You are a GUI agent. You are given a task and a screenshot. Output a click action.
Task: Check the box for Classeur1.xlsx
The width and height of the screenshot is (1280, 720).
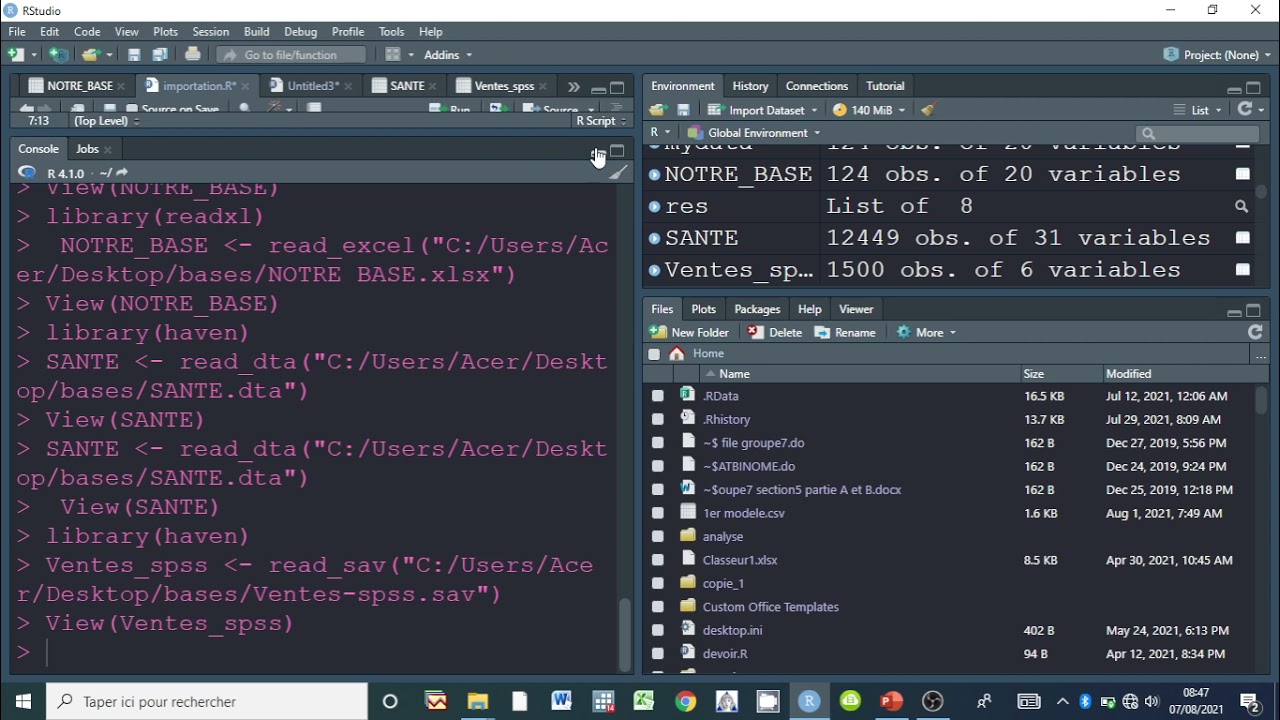point(657,560)
